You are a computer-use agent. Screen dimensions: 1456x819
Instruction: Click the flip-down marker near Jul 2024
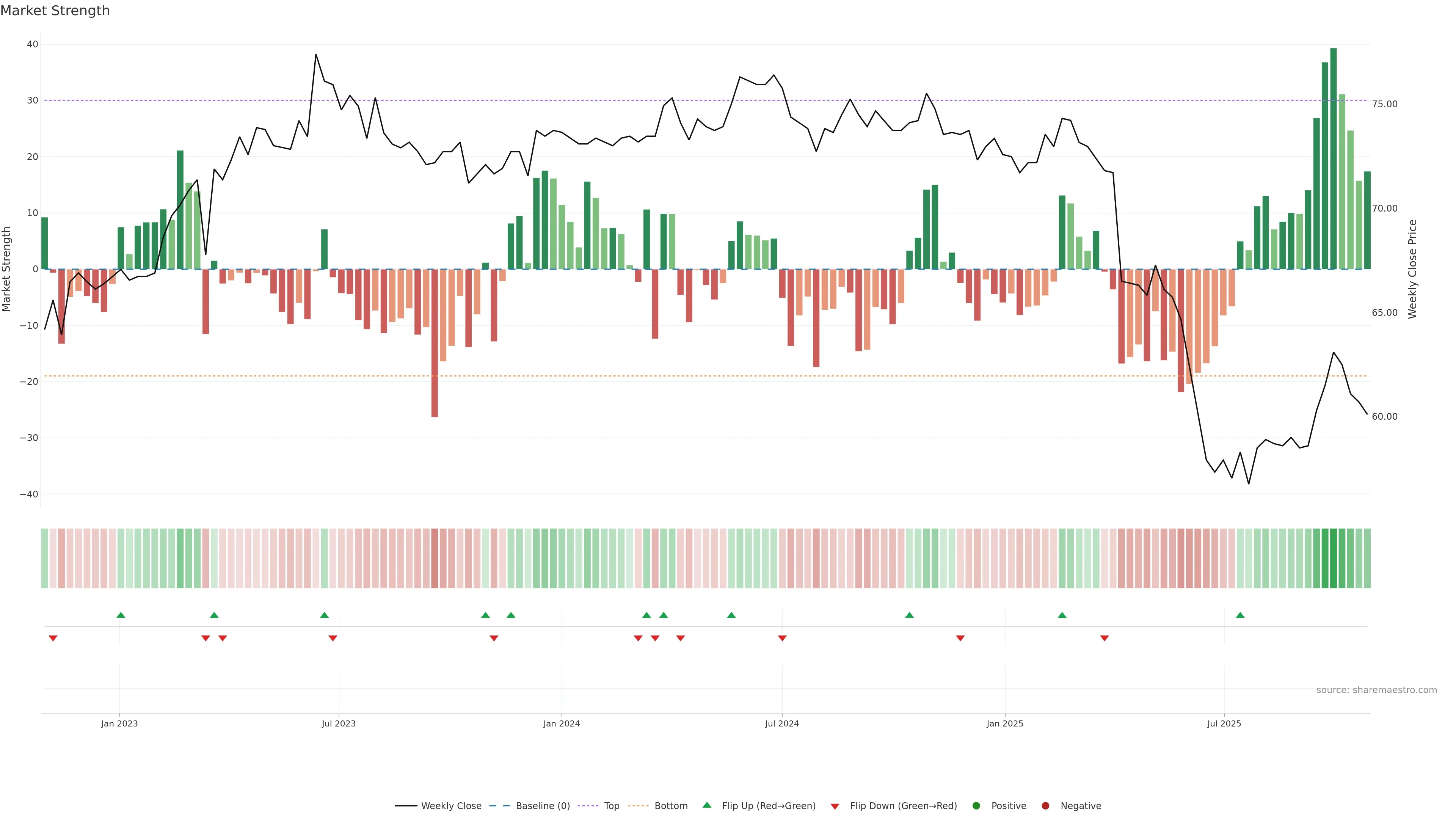pyautogui.click(x=782, y=638)
